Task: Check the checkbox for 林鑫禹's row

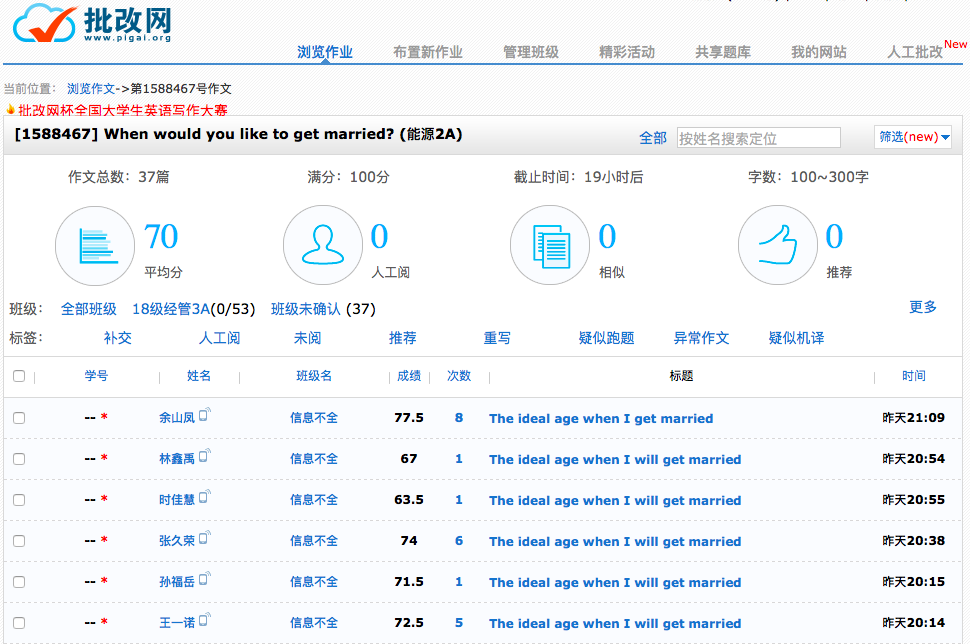Action: point(19,459)
